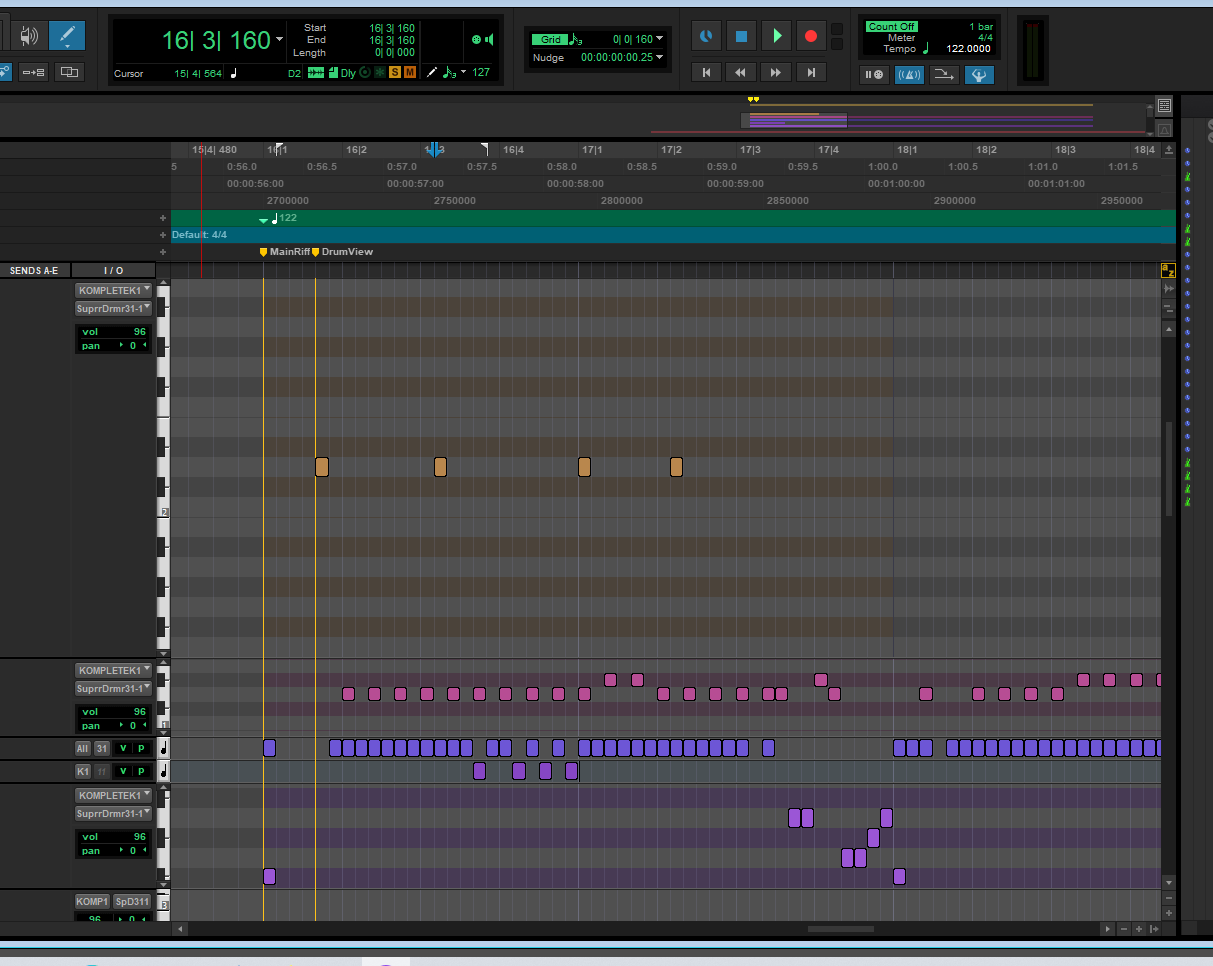Open the Nudge value dropdown

pos(660,58)
